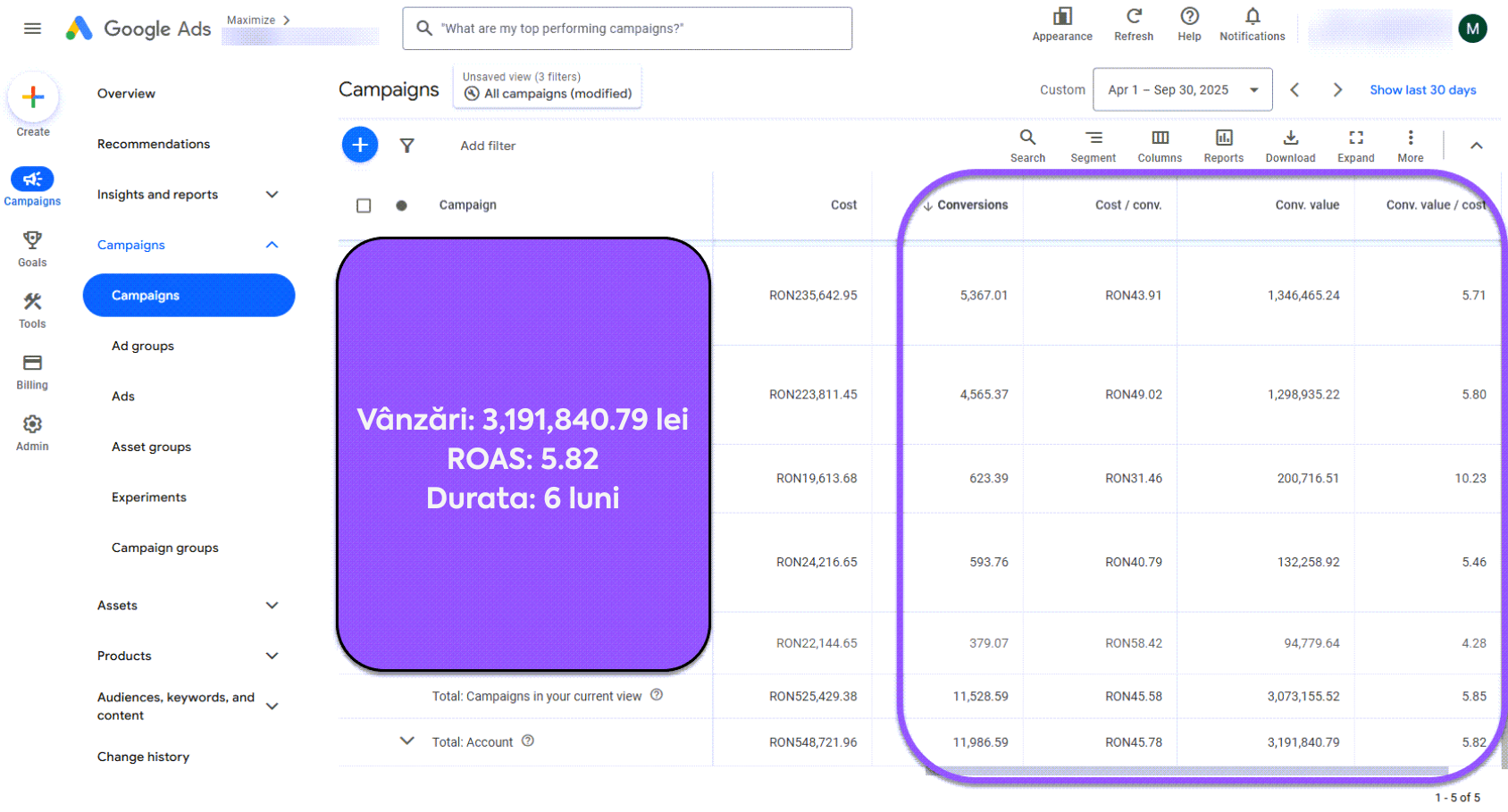
Task: Click the horizontal table scrollbar
Action: coord(1188,770)
